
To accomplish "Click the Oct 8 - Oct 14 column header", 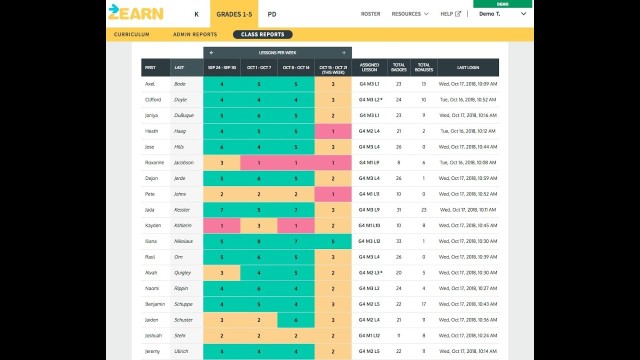I will click(x=296, y=67).
